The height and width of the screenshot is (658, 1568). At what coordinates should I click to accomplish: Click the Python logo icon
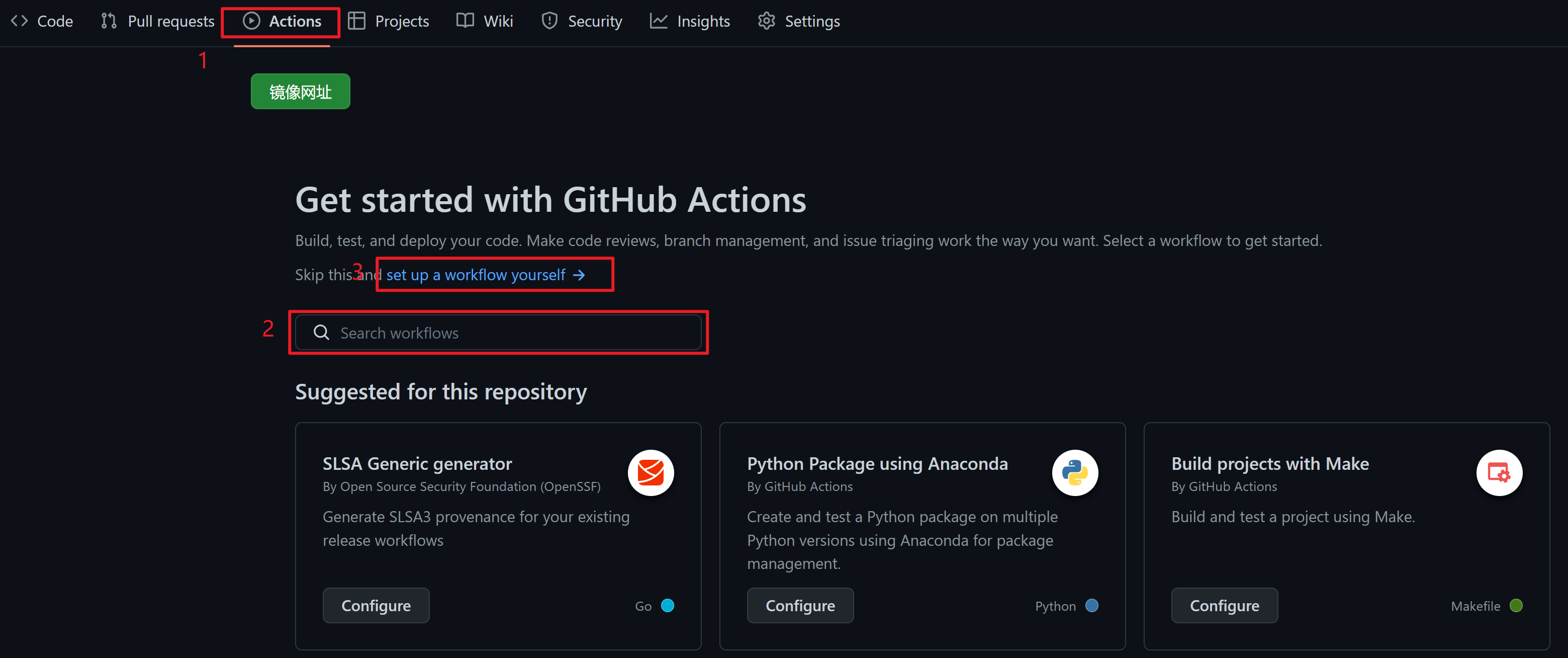click(x=1075, y=473)
